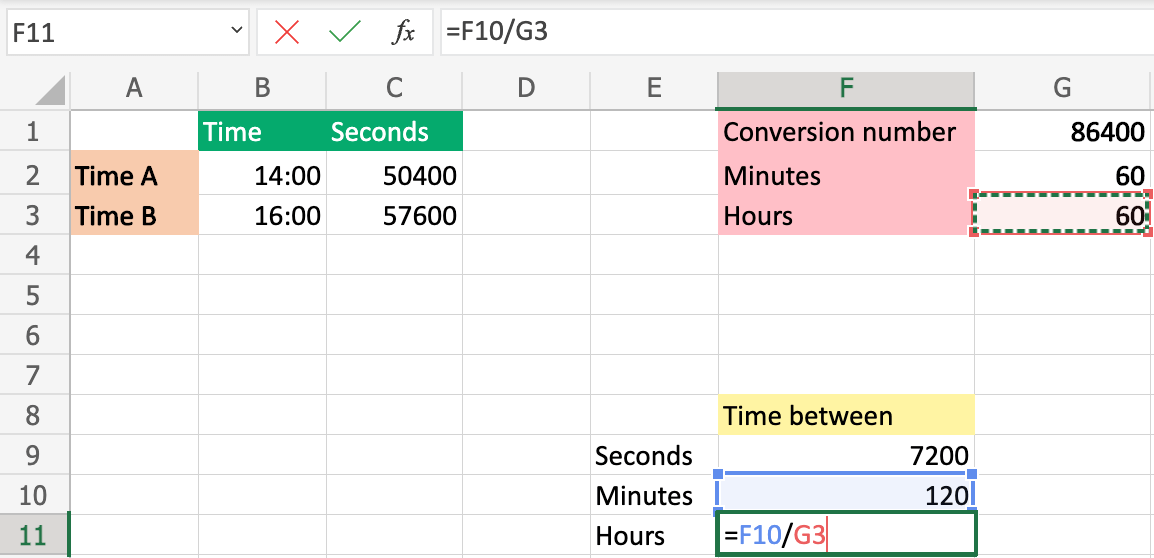
Task: Select cell F10 showing 120 minutes
Action: point(846,495)
